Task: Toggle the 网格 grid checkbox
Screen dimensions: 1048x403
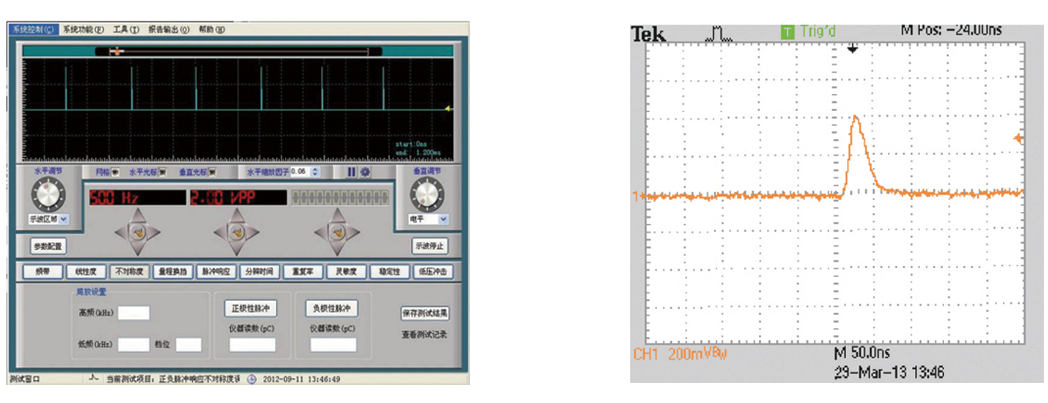Action: pyautogui.click(x=114, y=172)
